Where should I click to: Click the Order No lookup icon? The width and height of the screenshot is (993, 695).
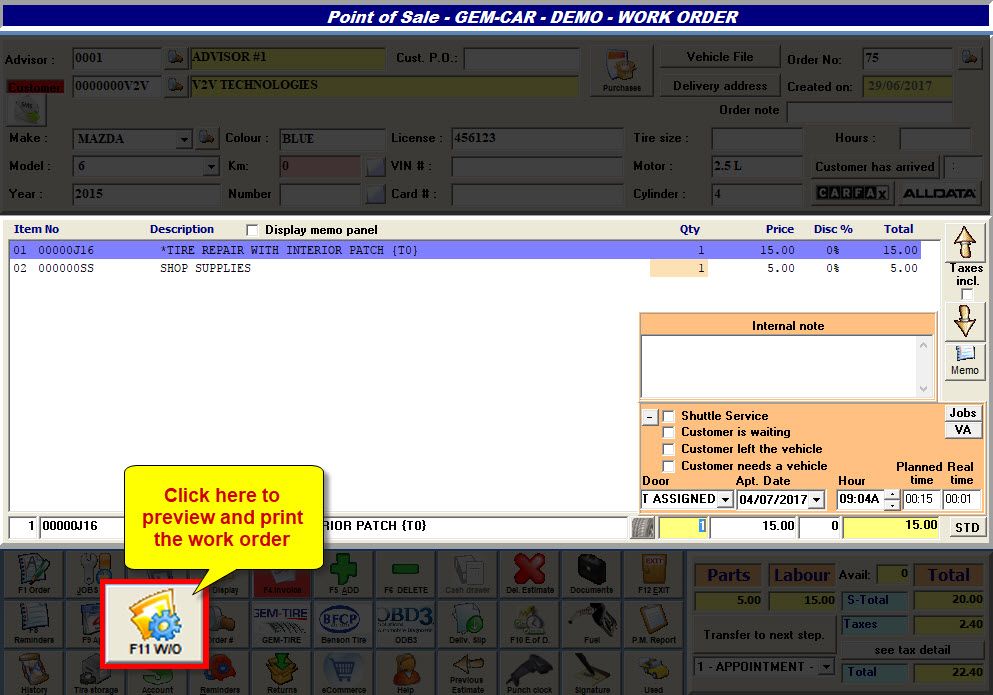(970, 58)
